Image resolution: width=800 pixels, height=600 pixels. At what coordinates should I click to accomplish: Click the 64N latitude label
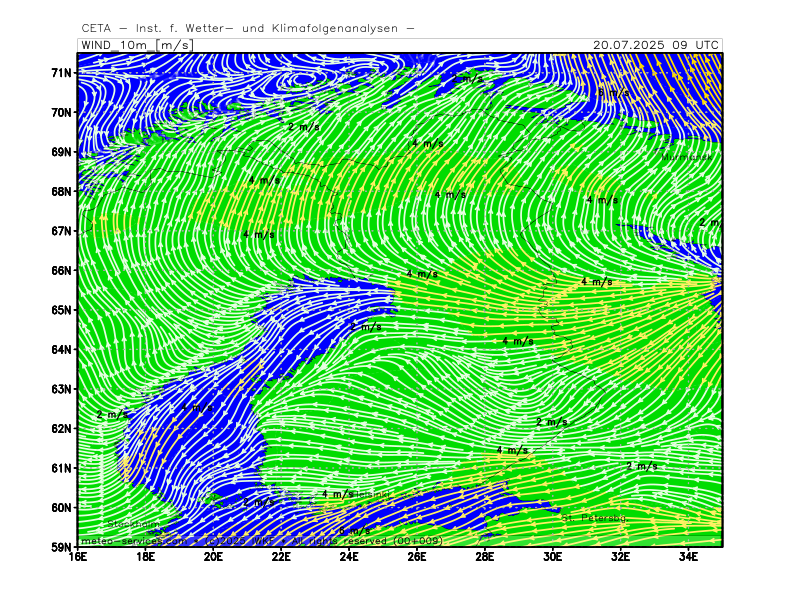62,349
